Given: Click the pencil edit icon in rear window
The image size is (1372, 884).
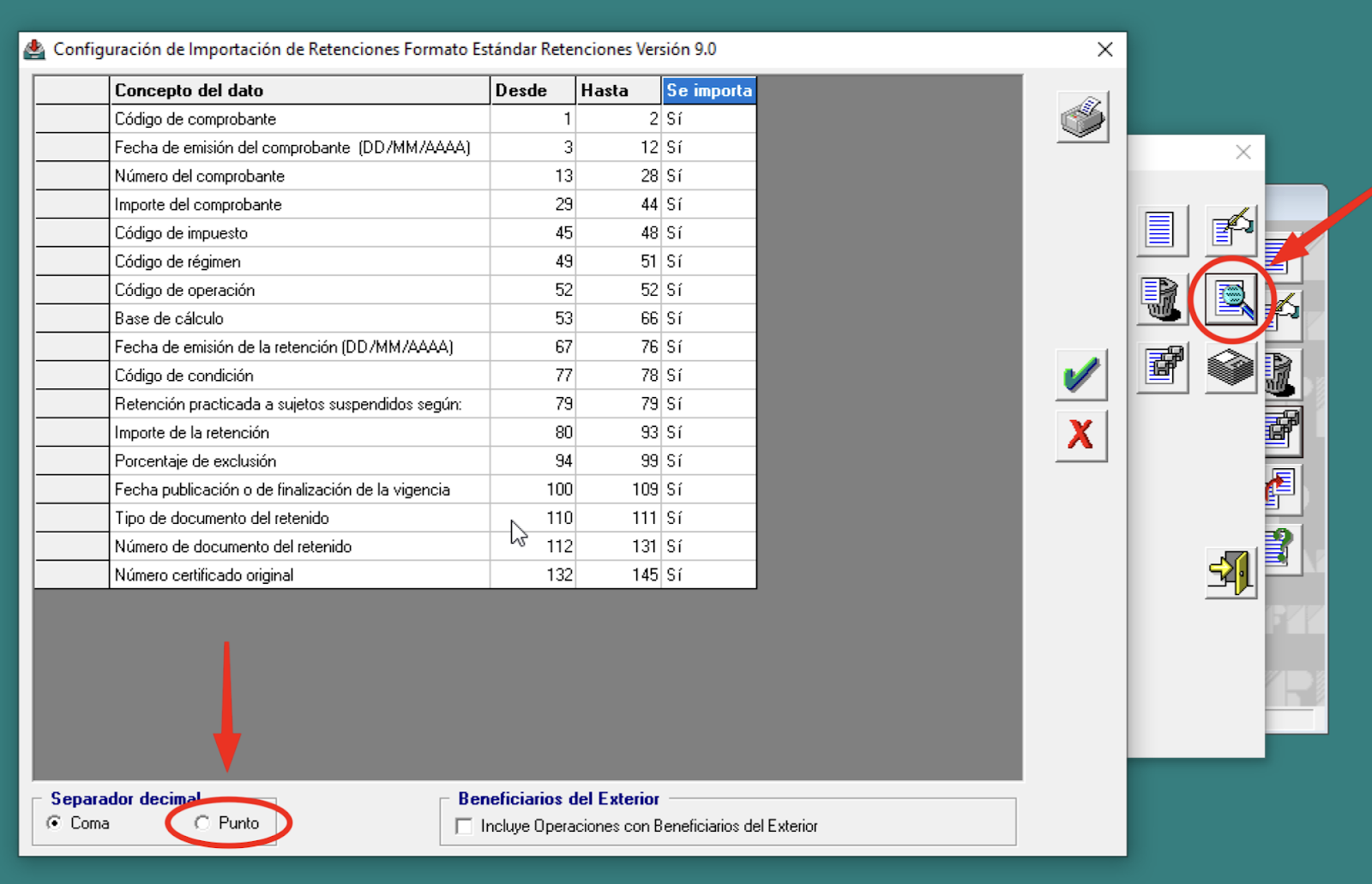Looking at the screenshot, I should click(x=1287, y=314).
